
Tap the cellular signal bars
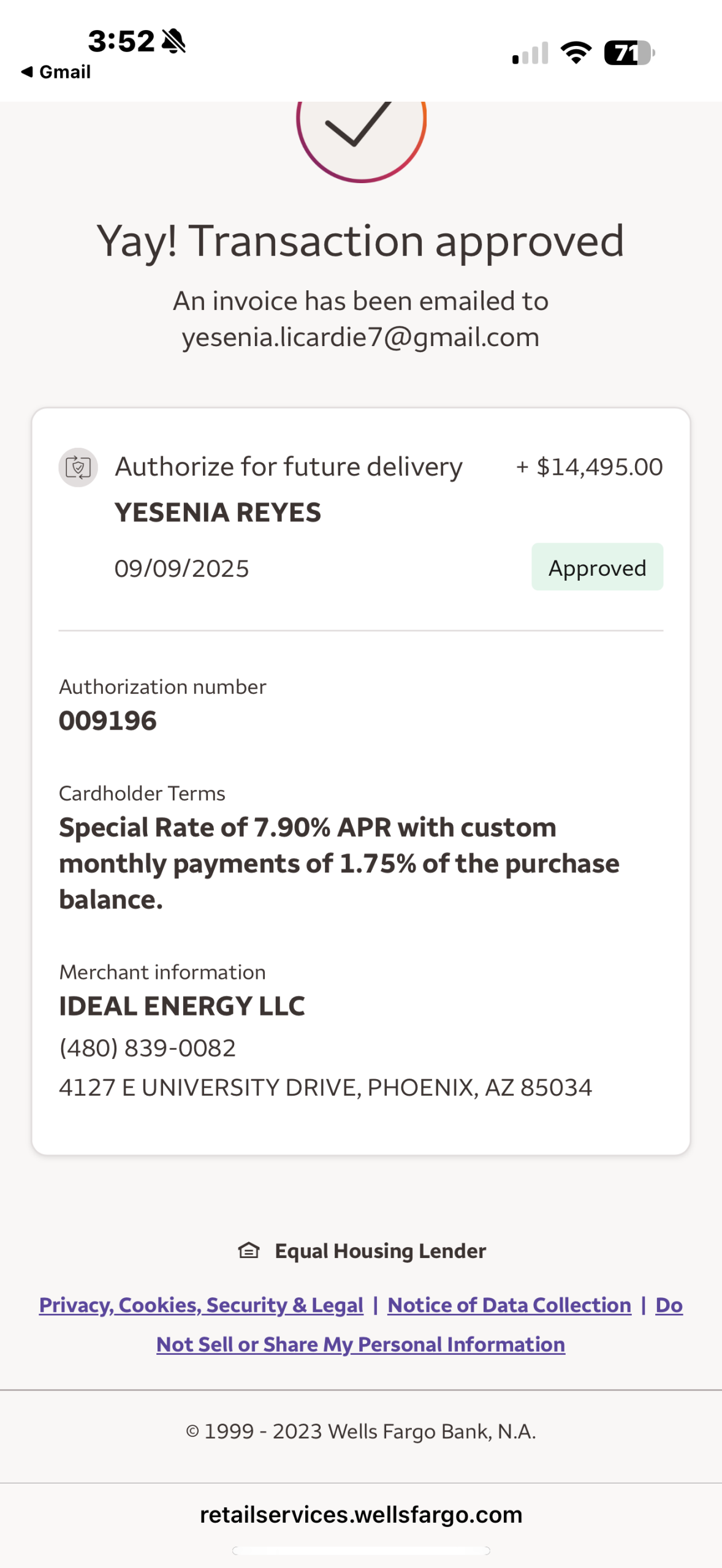tap(530, 54)
